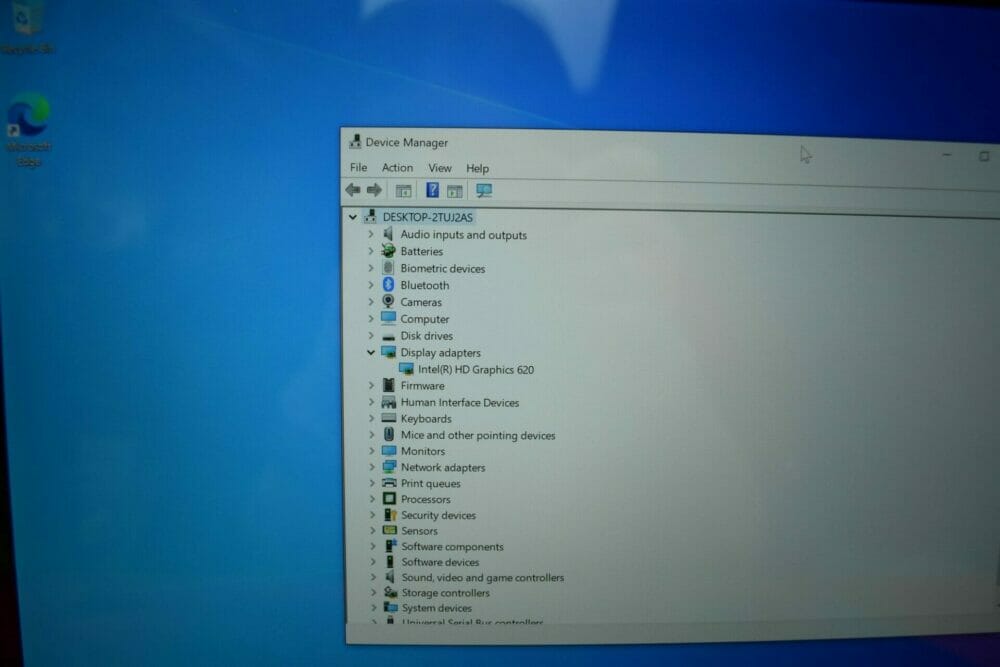Click the Processors category icon
The width and height of the screenshot is (1000, 667).
tap(389, 499)
